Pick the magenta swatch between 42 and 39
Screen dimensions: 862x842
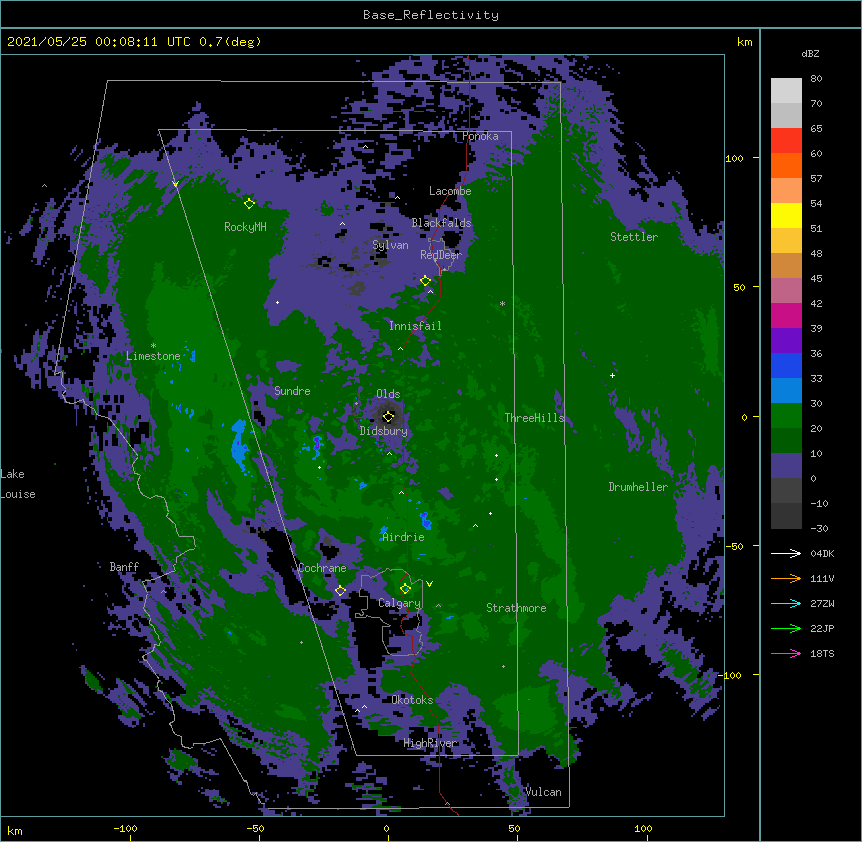pyautogui.click(x=786, y=315)
